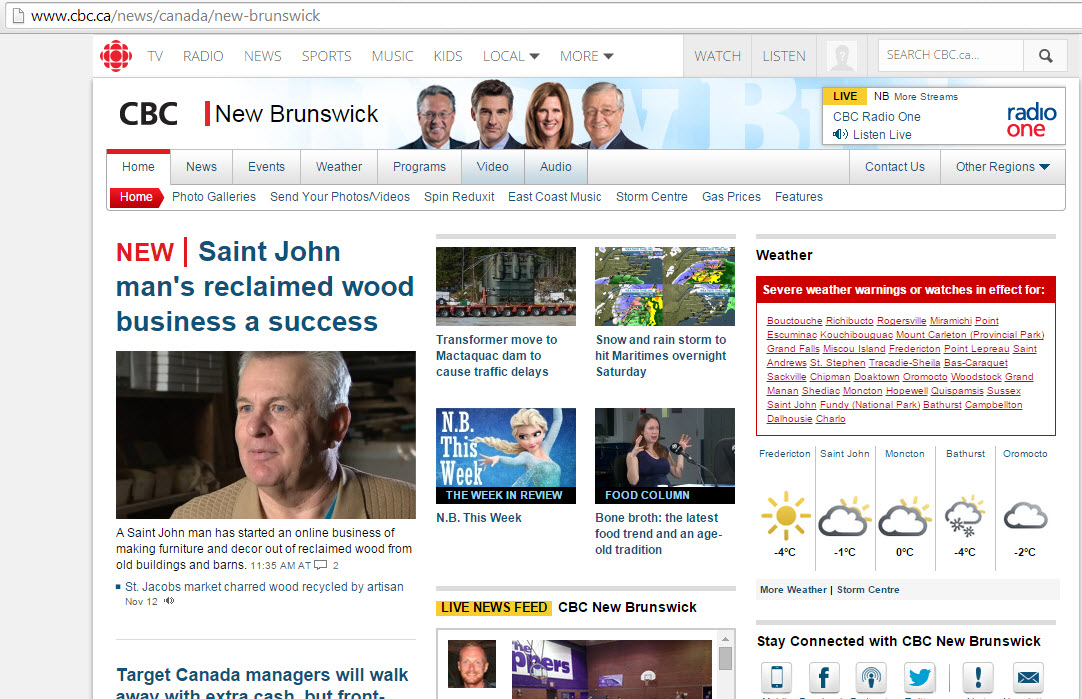
Task: Open the Twitter bird icon
Action: pos(919,677)
